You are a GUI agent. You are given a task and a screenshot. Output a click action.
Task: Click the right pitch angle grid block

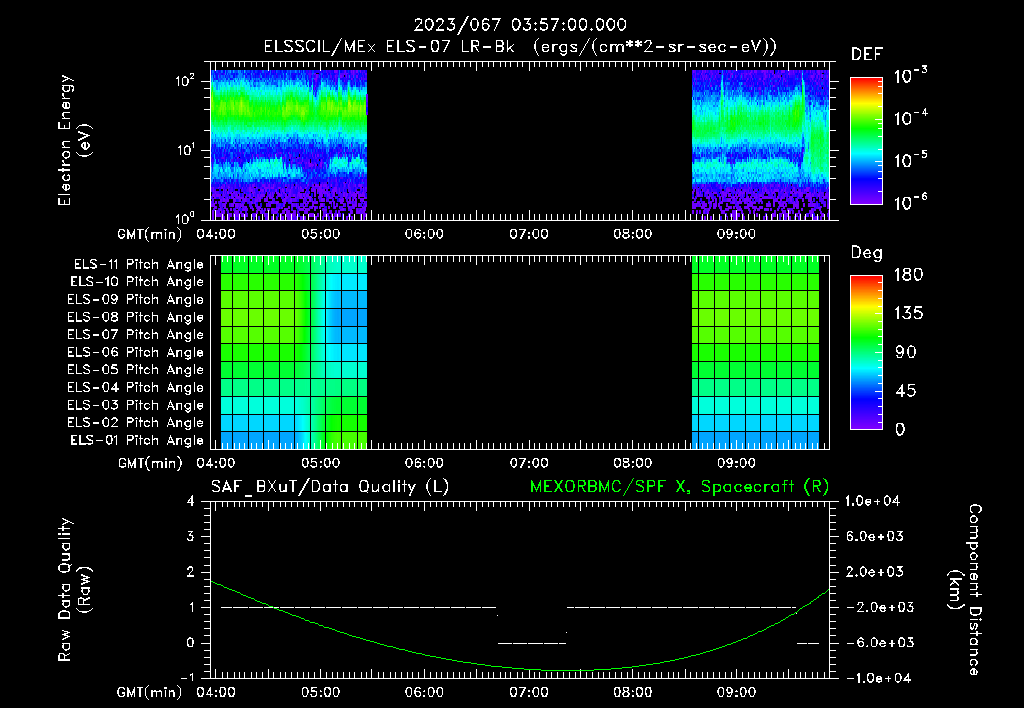click(756, 353)
